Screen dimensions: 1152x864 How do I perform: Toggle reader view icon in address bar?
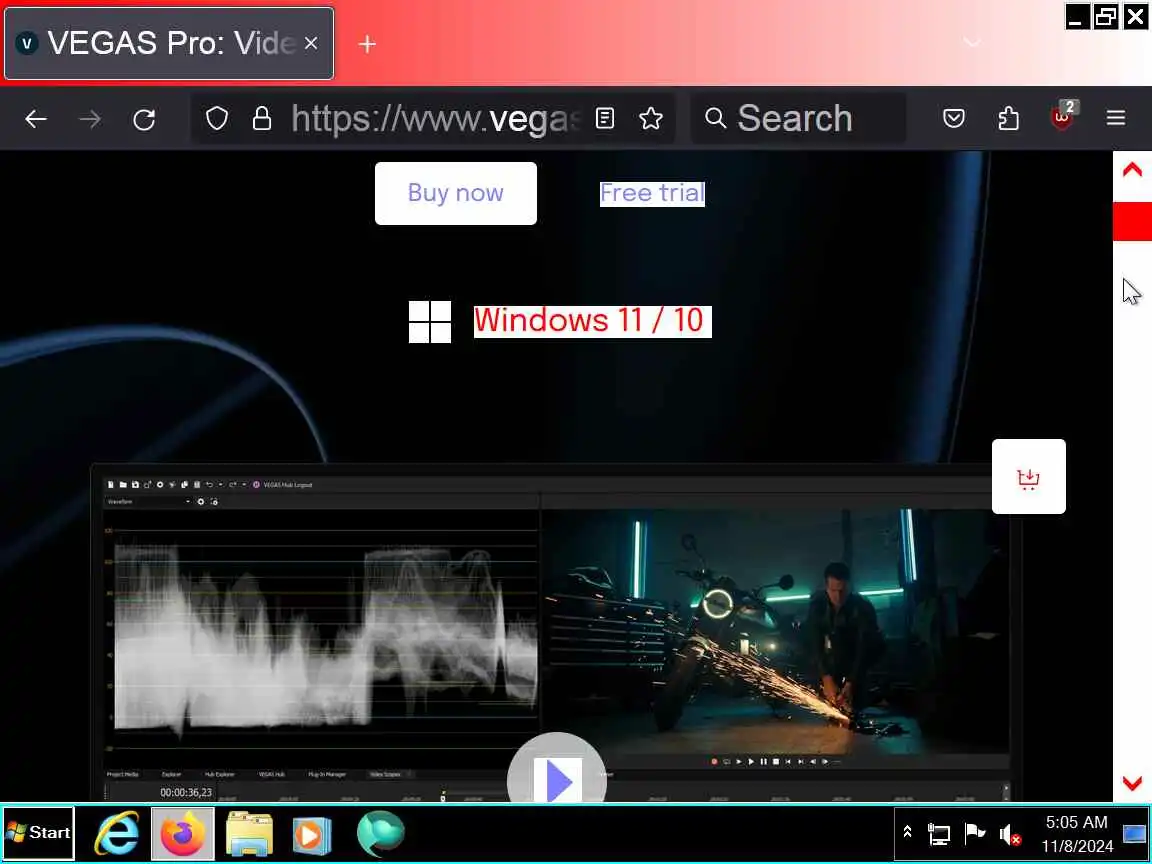point(605,118)
